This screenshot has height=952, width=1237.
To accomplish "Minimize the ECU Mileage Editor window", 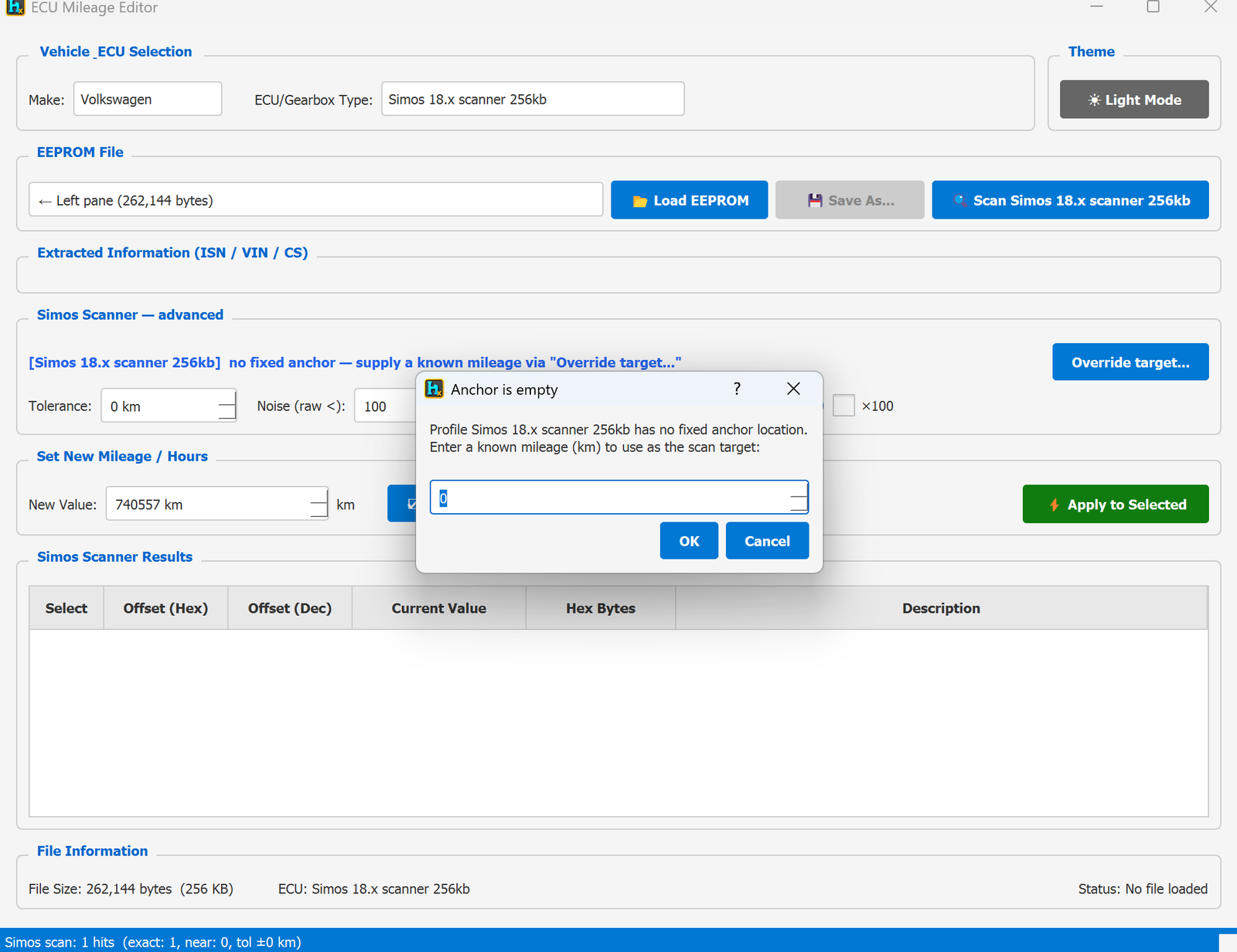I will 1096,8.
